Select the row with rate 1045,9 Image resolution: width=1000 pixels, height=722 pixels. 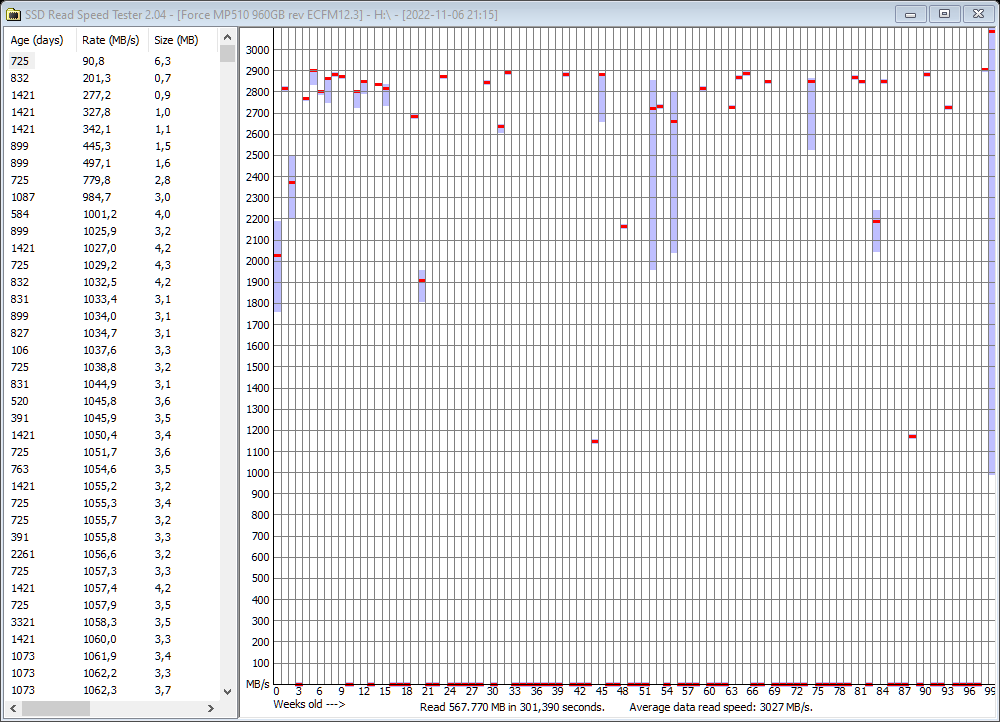click(x=112, y=418)
